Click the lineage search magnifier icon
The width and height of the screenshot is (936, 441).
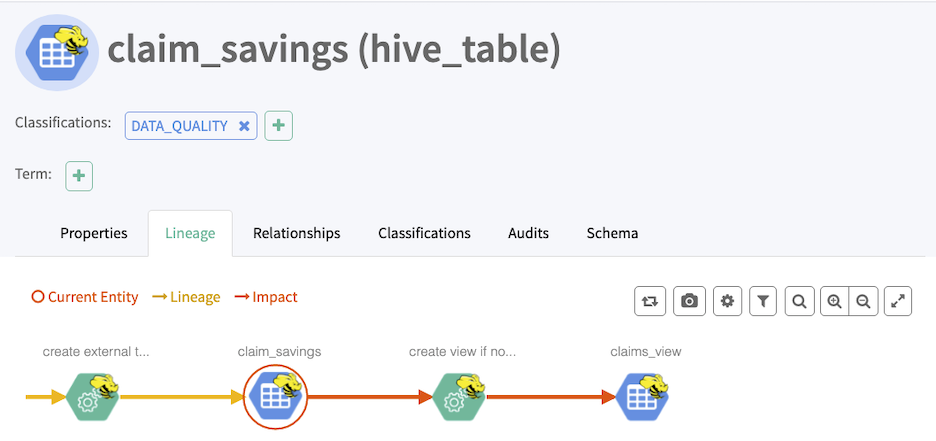798,301
